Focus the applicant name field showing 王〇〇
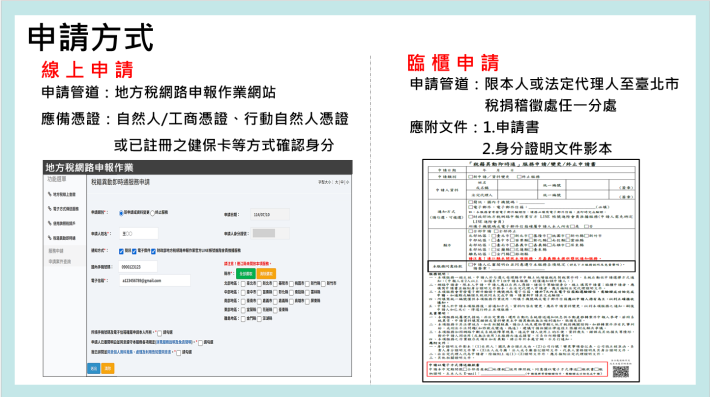 tap(139, 234)
